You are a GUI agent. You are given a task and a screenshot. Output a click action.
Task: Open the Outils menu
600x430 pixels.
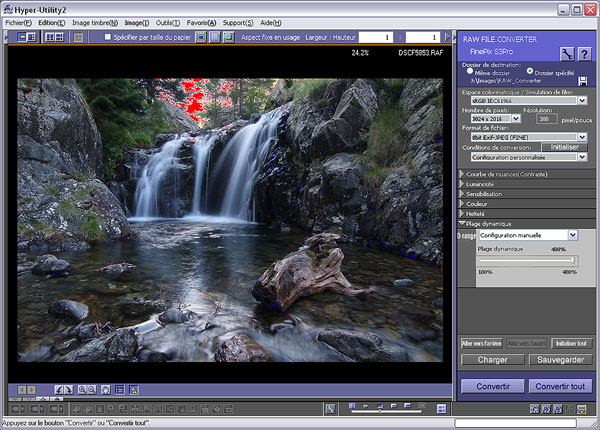pos(167,21)
